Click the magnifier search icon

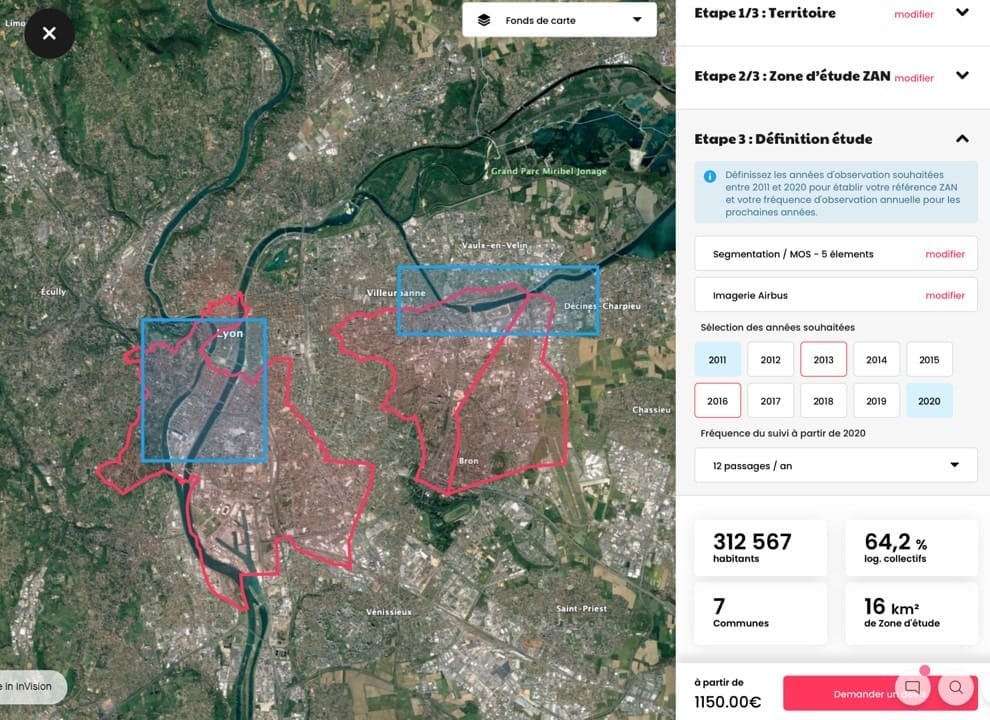click(x=956, y=687)
